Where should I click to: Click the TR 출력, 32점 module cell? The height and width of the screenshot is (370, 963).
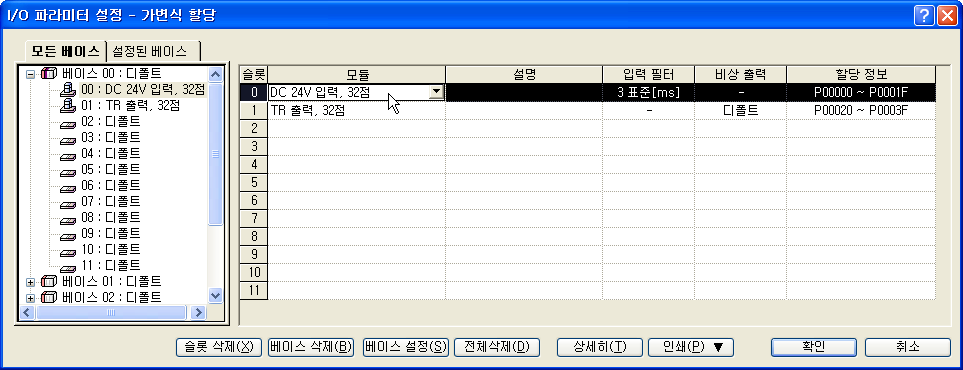click(357, 111)
